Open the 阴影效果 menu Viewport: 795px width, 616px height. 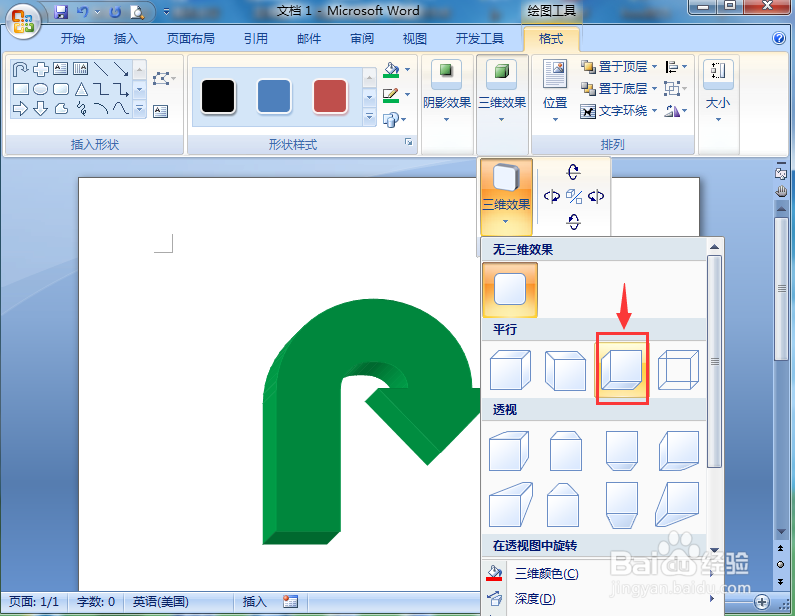(x=446, y=91)
